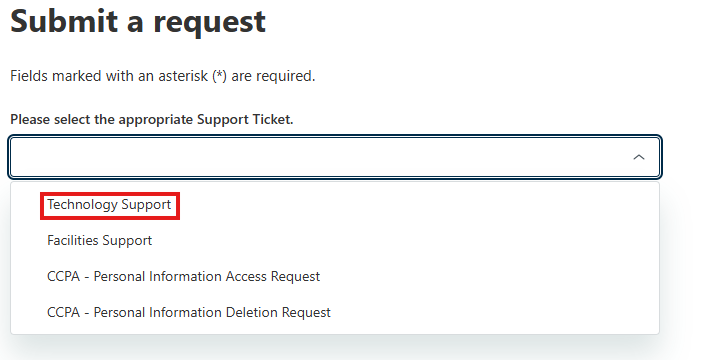Choose the Facilities Support option

coord(335,240)
